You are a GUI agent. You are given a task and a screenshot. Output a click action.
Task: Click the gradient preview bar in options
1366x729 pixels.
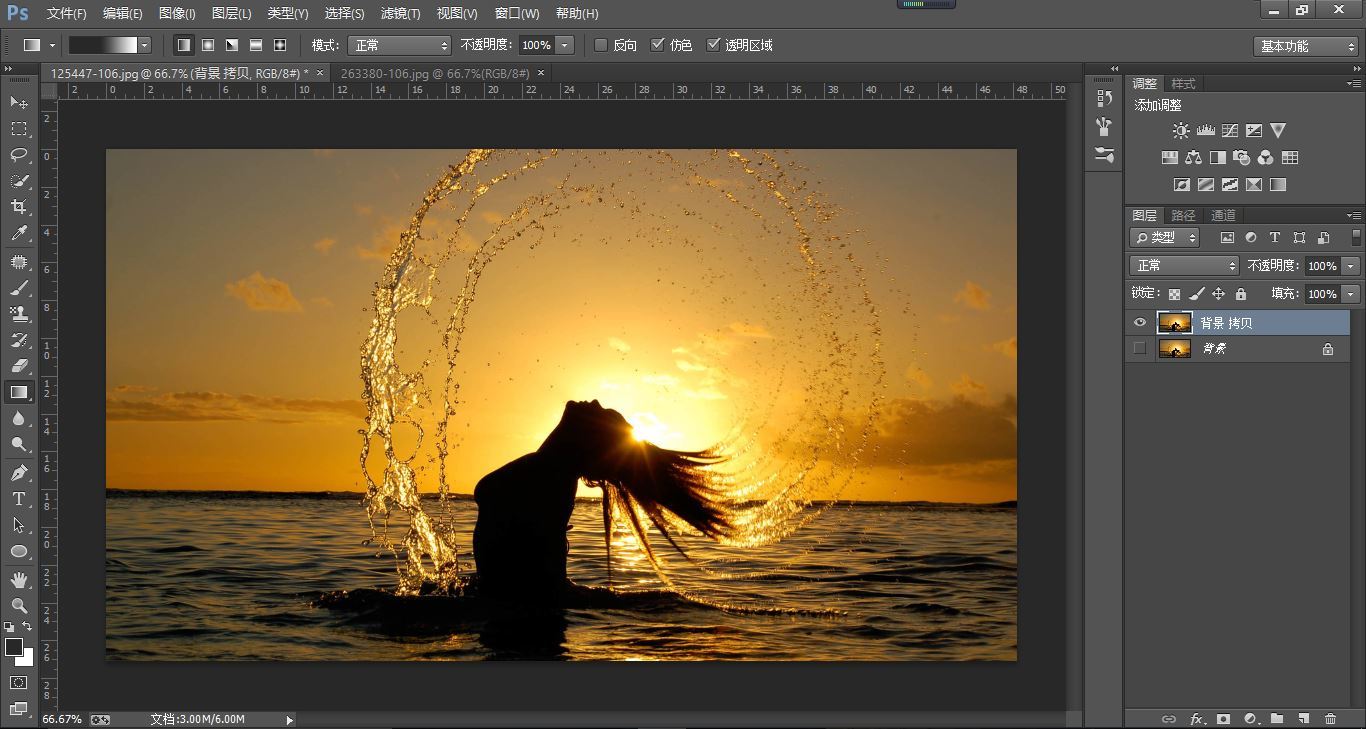tap(103, 45)
